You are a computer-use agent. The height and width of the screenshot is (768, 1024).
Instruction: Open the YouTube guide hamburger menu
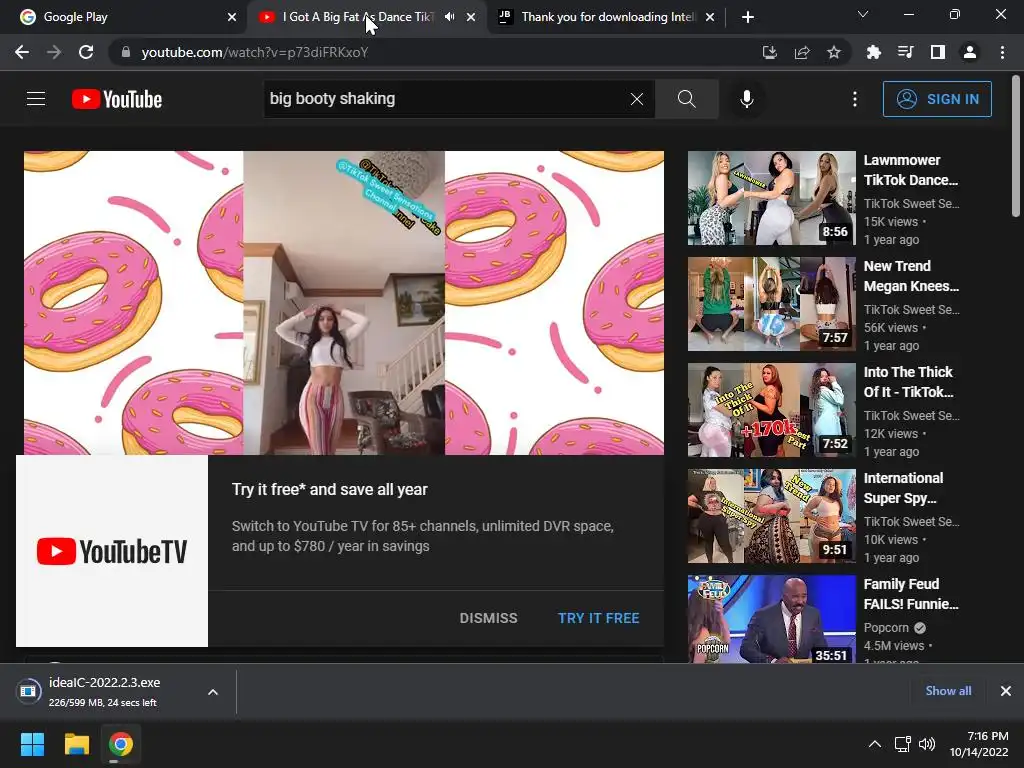tap(36, 99)
